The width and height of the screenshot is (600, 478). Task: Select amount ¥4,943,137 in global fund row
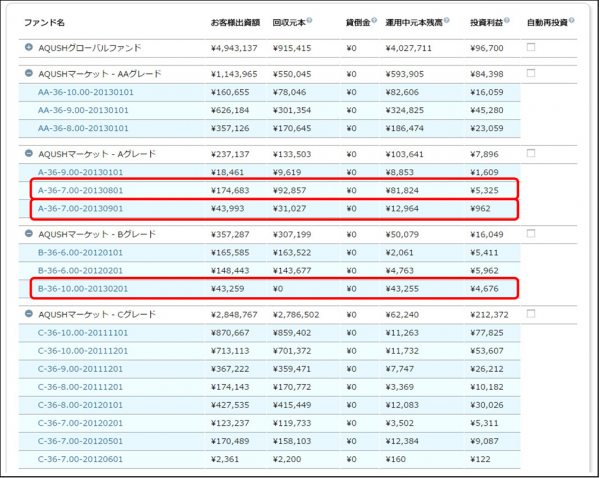click(x=234, y=48)
